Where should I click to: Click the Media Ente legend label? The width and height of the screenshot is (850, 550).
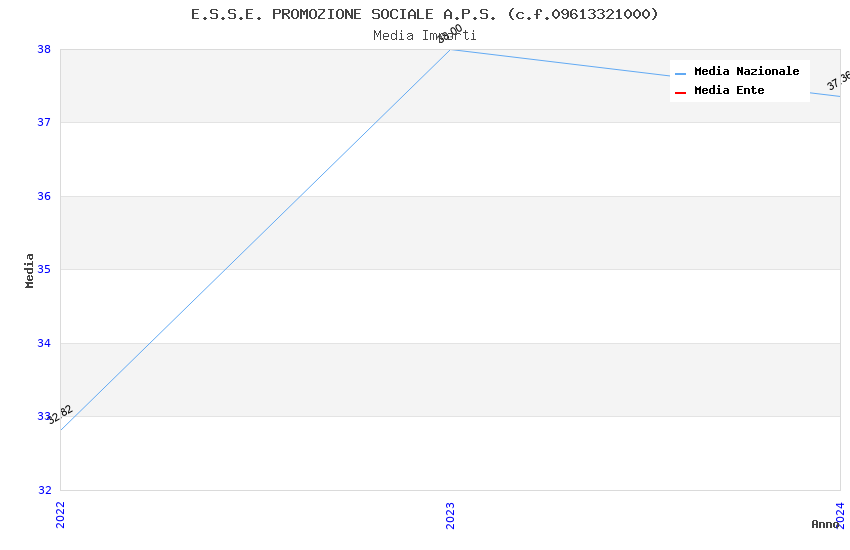[729, 90]
